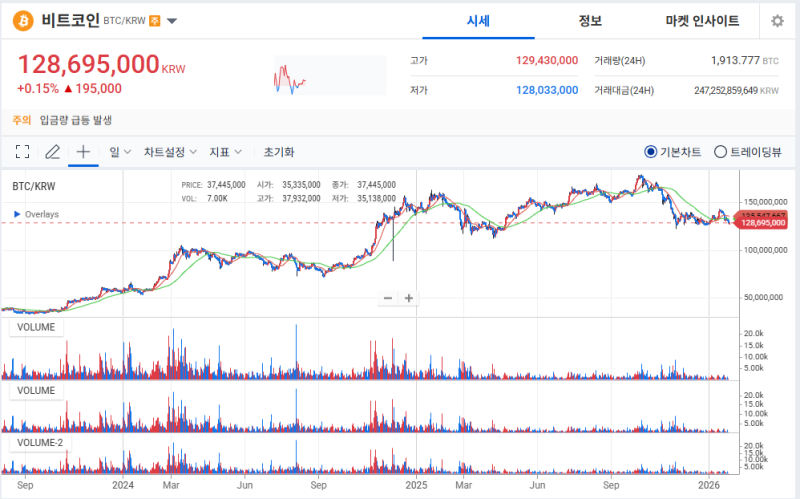Screen dimensions: 800x499
Task: Click the 시가 35,335,000 readout
Action: (x=289, y=185)
